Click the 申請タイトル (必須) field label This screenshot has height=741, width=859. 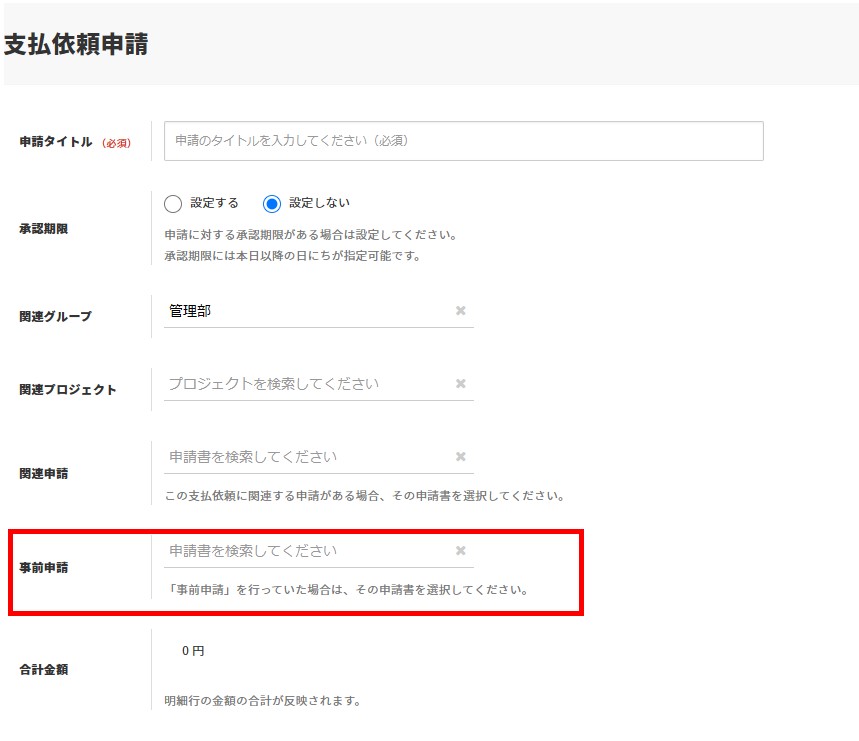(x=74, y=143)
